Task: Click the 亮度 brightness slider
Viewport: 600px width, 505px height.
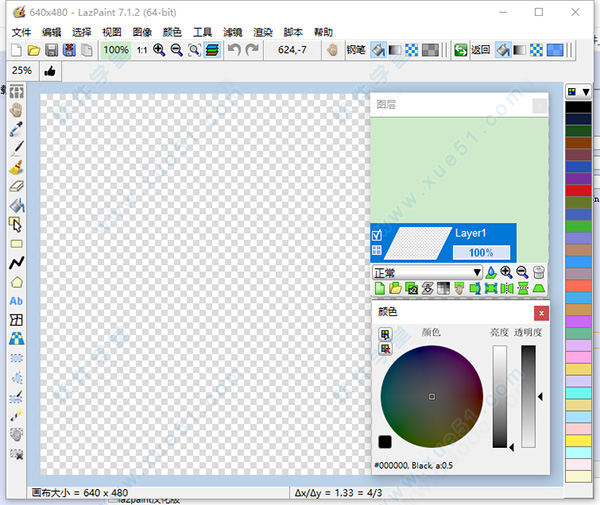Action: coord(500,397)
